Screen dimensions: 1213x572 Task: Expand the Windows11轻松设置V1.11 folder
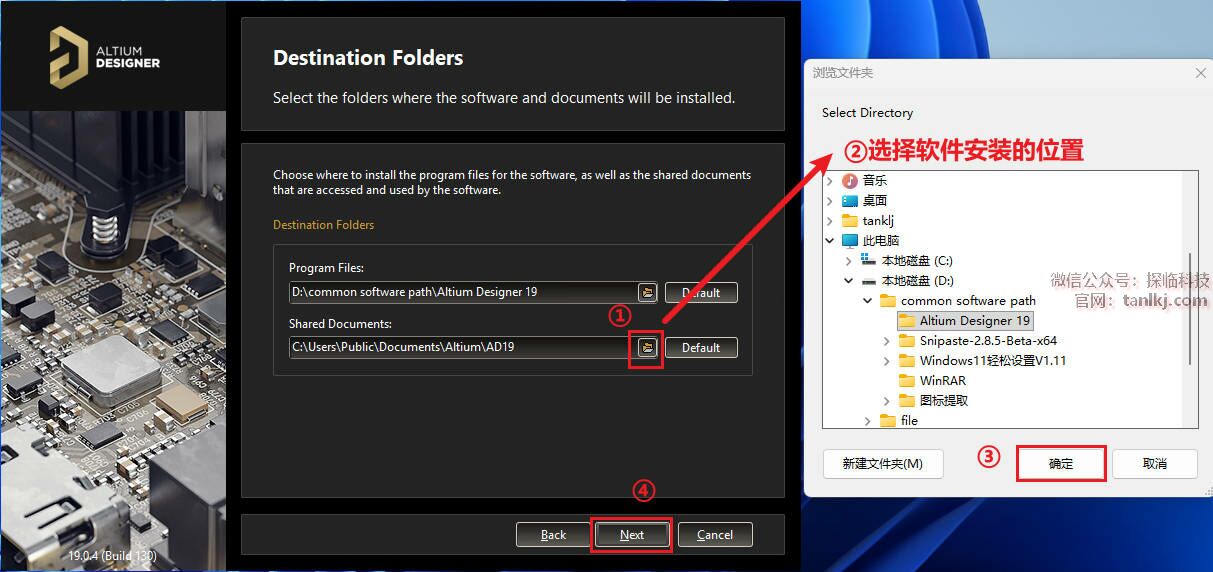pos(887,361)
